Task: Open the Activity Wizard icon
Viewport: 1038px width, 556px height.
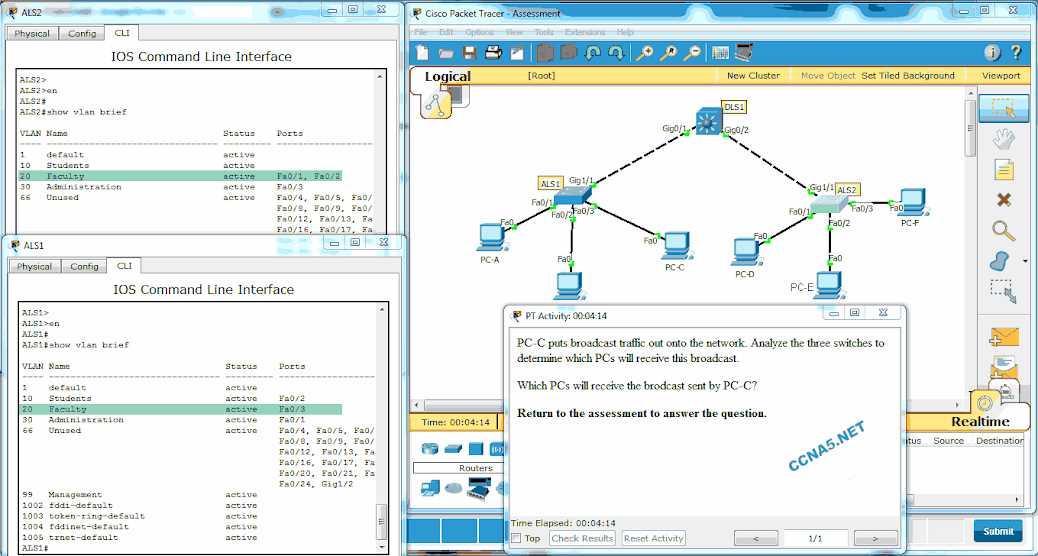Action: (518, 54)
